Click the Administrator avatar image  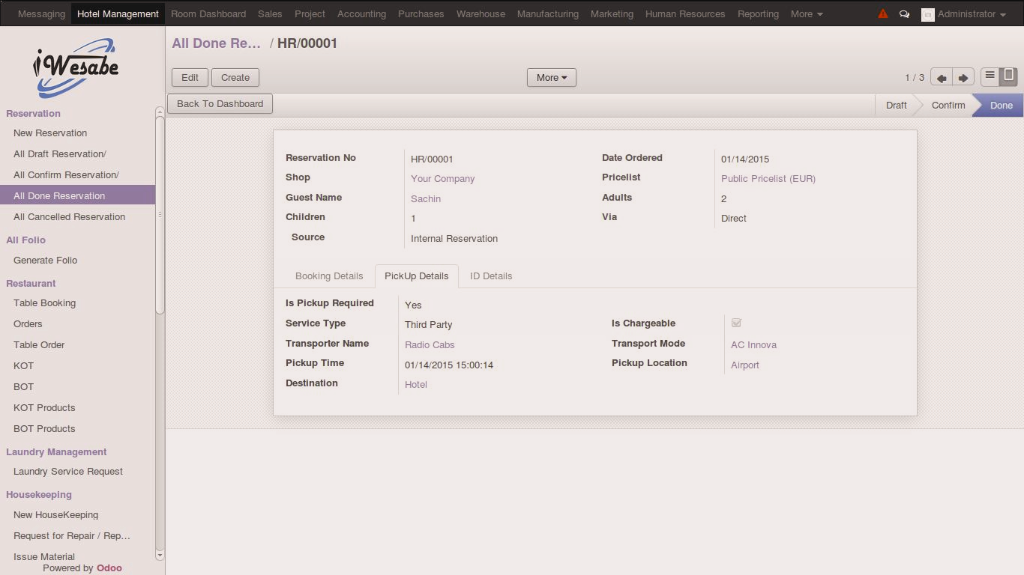click(x=927, y=14)
